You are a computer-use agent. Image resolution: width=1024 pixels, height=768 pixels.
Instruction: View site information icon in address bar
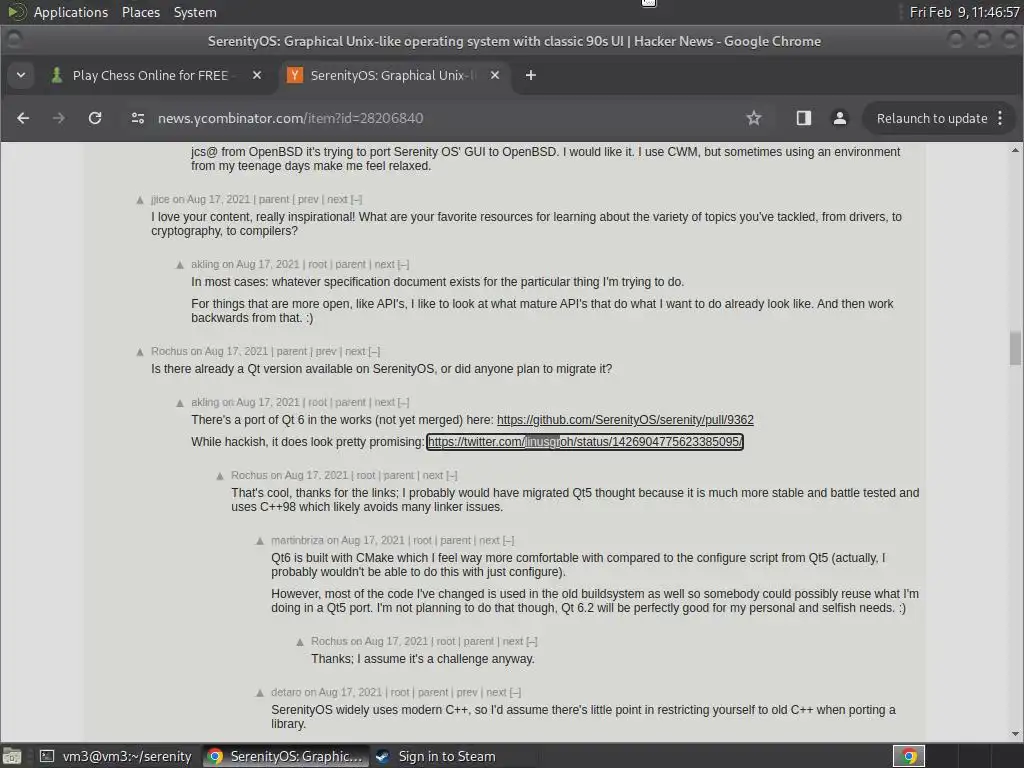click(138, 118)
